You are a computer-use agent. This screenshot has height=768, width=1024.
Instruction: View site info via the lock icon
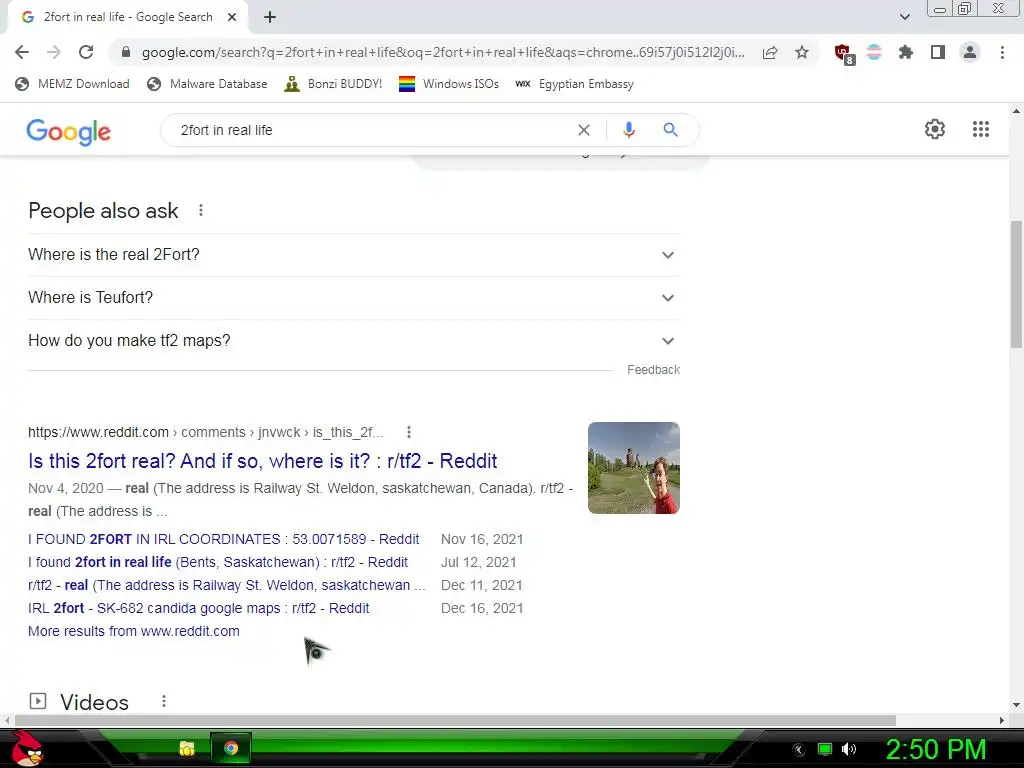(126, 52)
